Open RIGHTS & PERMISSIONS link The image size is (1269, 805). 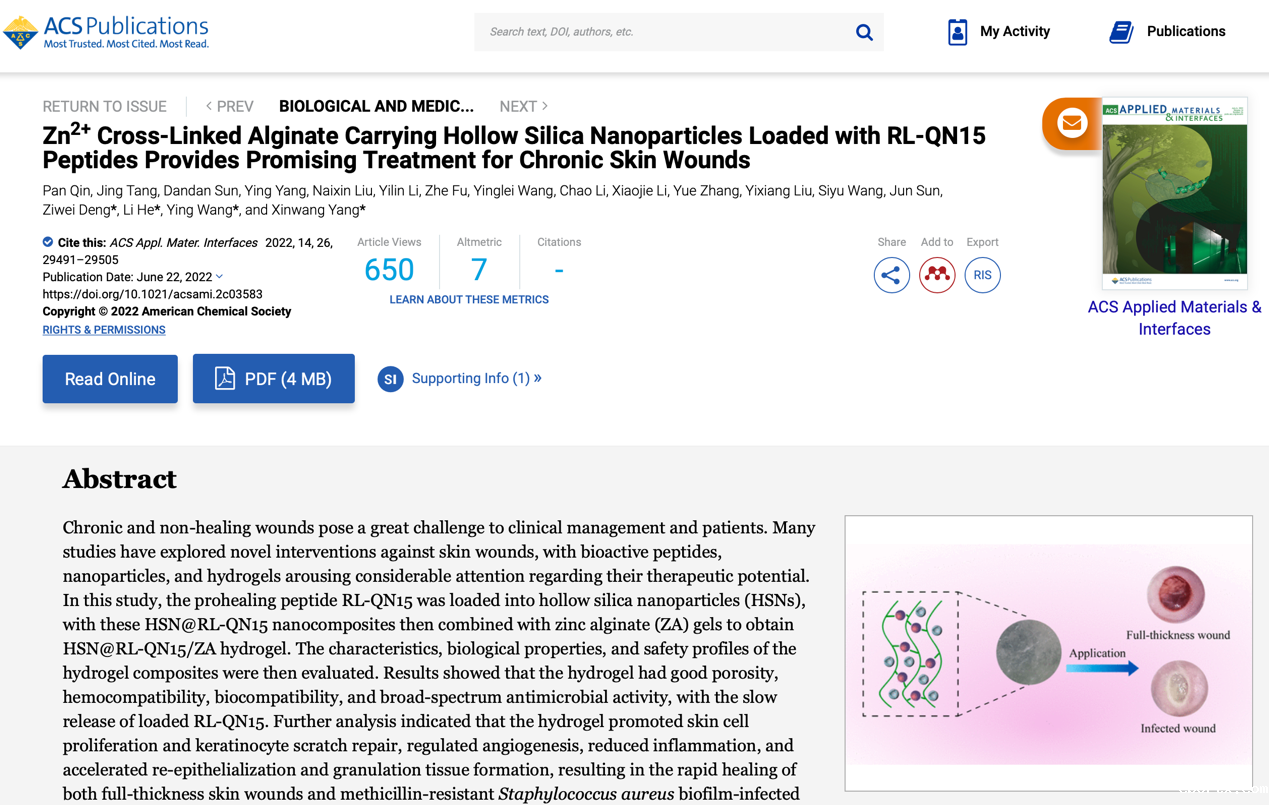[104, 330]
